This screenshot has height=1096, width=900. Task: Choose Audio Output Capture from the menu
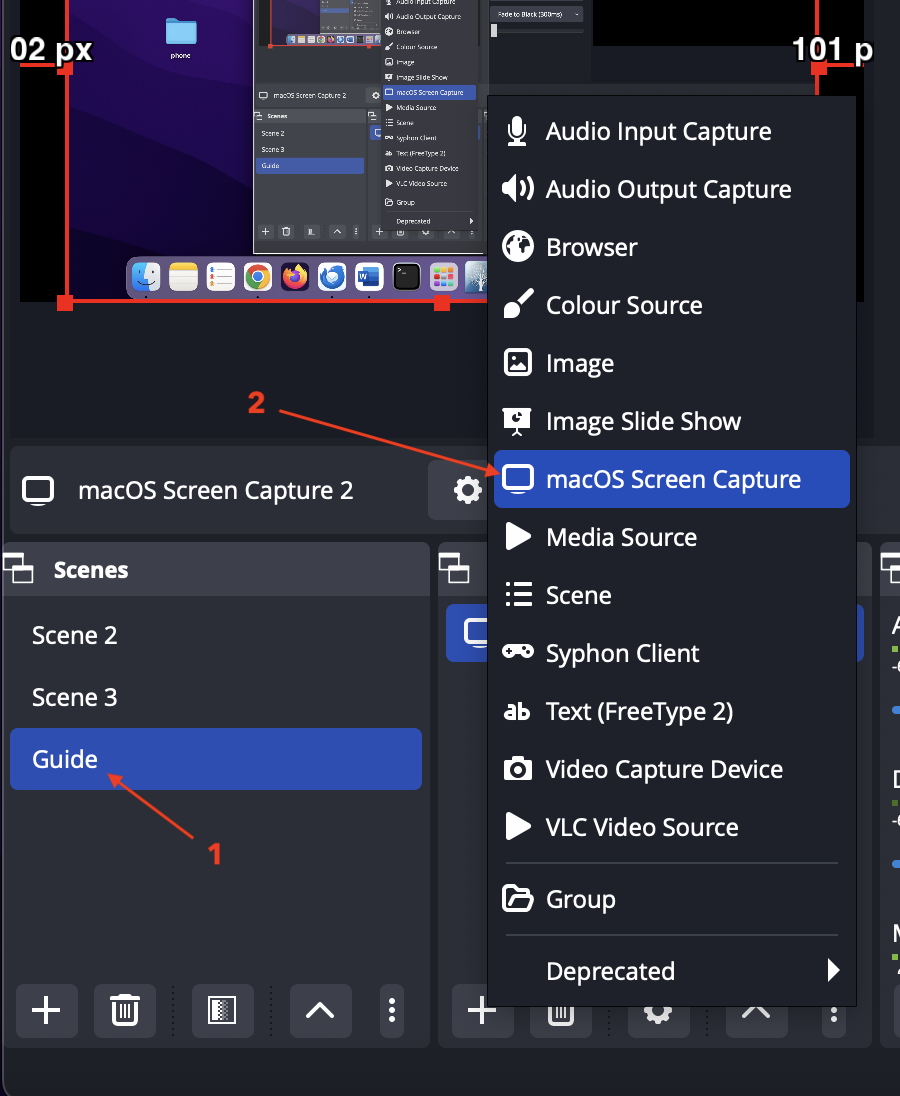point(672,189)
